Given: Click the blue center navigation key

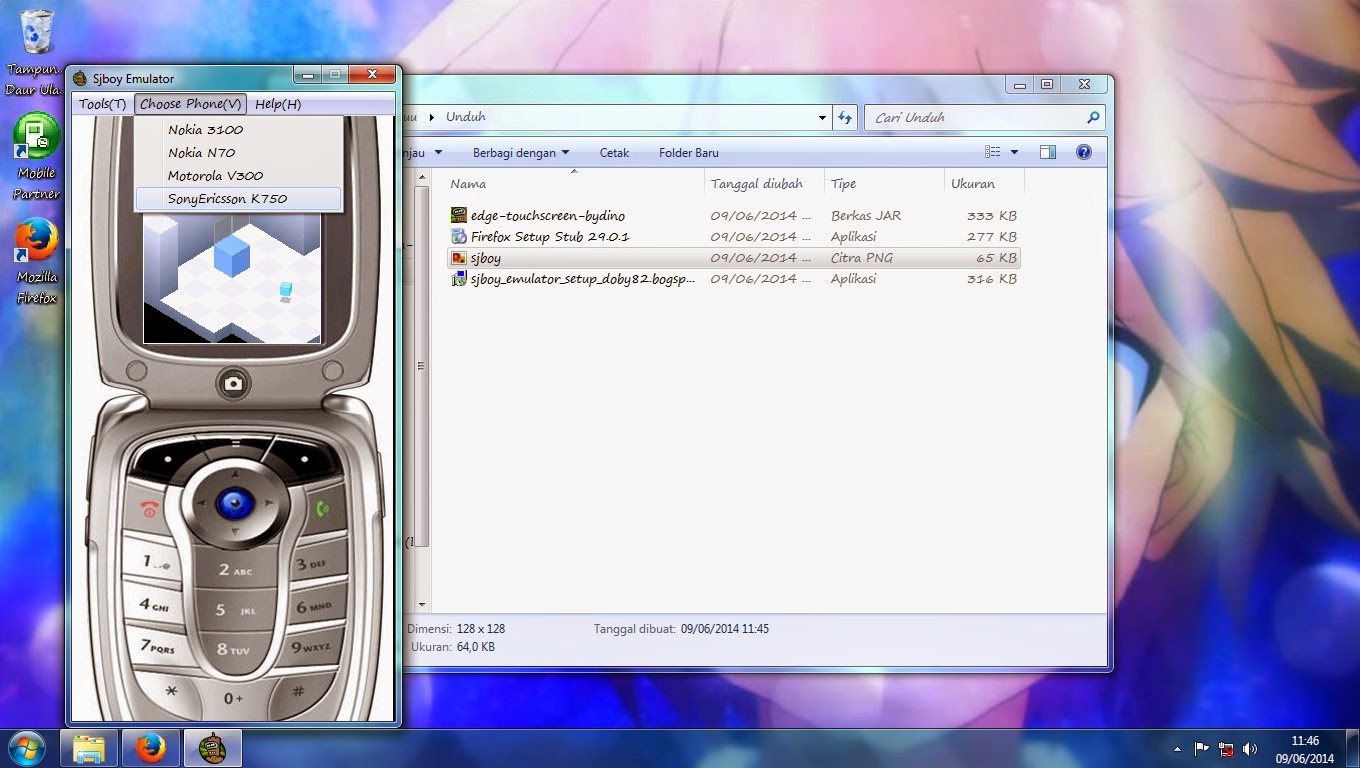Looking at the screenshot, I should click(x=235, y=503).
